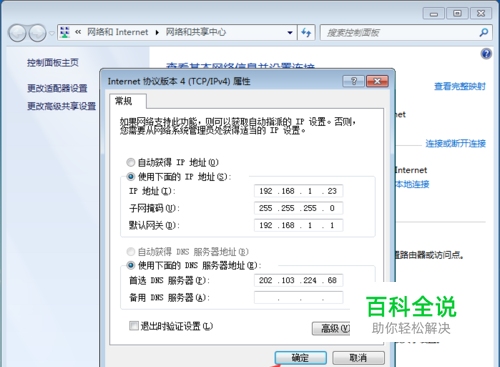Open the blue help icon in Network Center
The height and width of the screenshot is (367, 500).
tap(486, 54)
